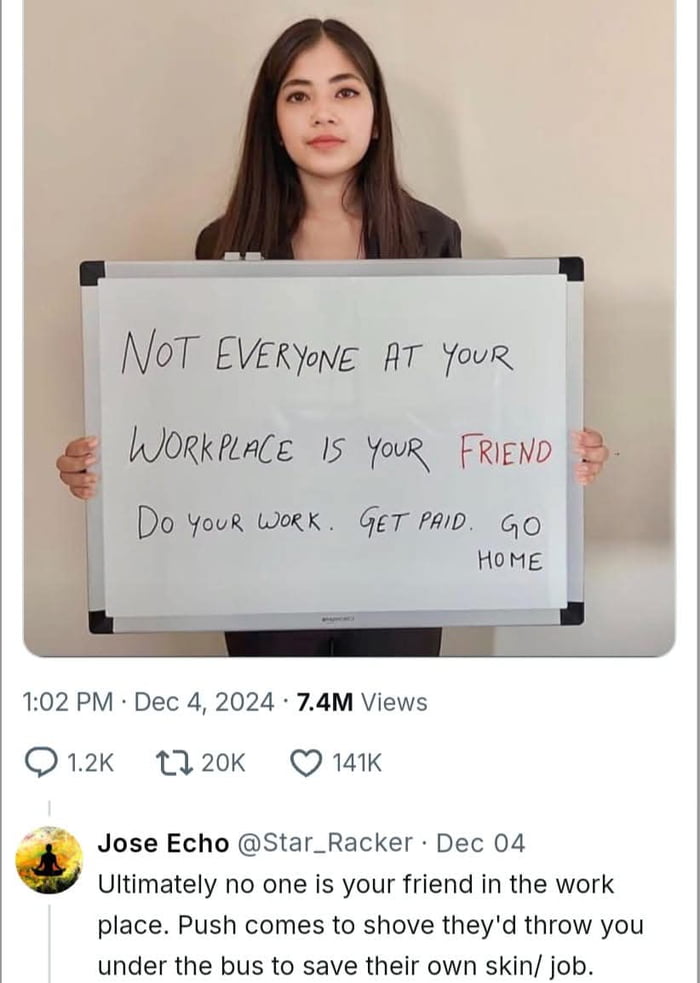
Task: Open the whiteboard photo full size
Action: click(349, 328)
